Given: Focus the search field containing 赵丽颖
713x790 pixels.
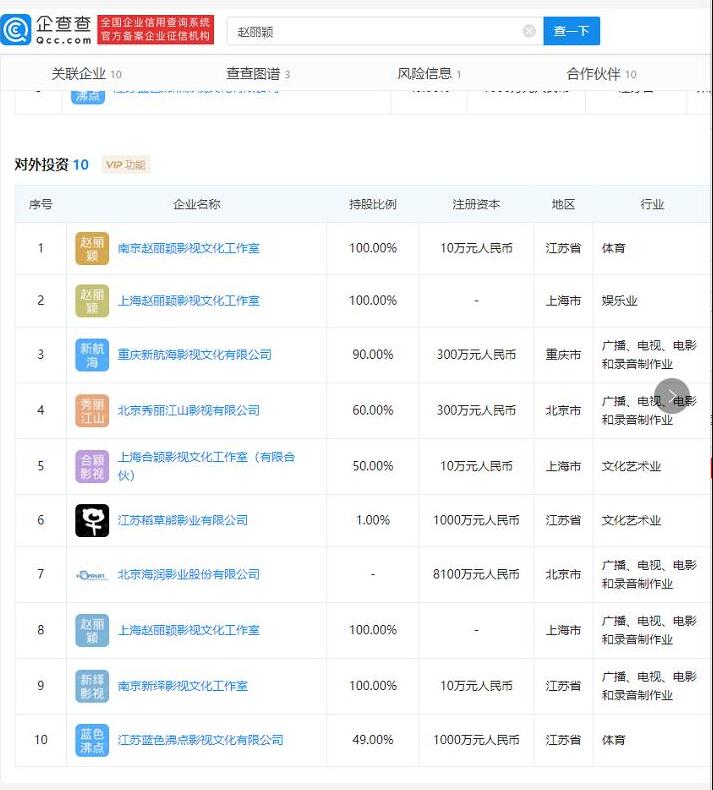Looking at the screenshot, I should [x=385, y=31].
